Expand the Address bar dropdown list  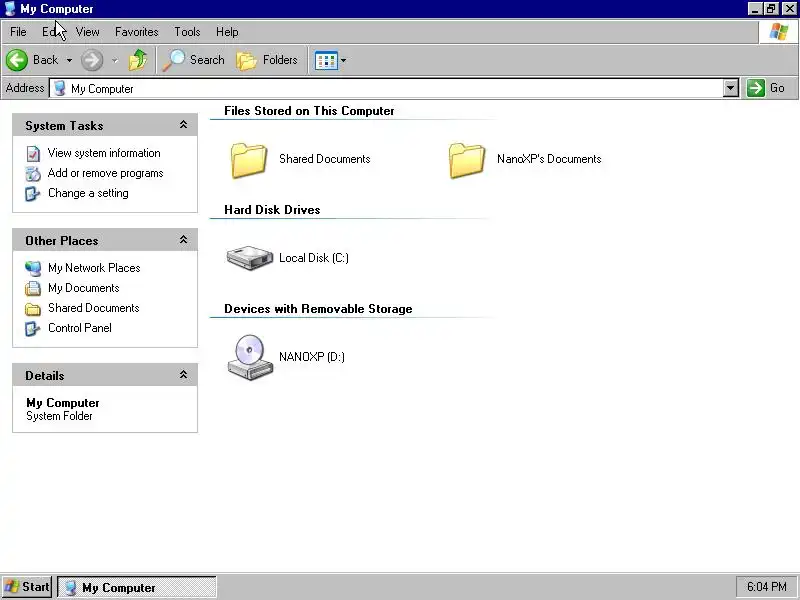point(731,88)
